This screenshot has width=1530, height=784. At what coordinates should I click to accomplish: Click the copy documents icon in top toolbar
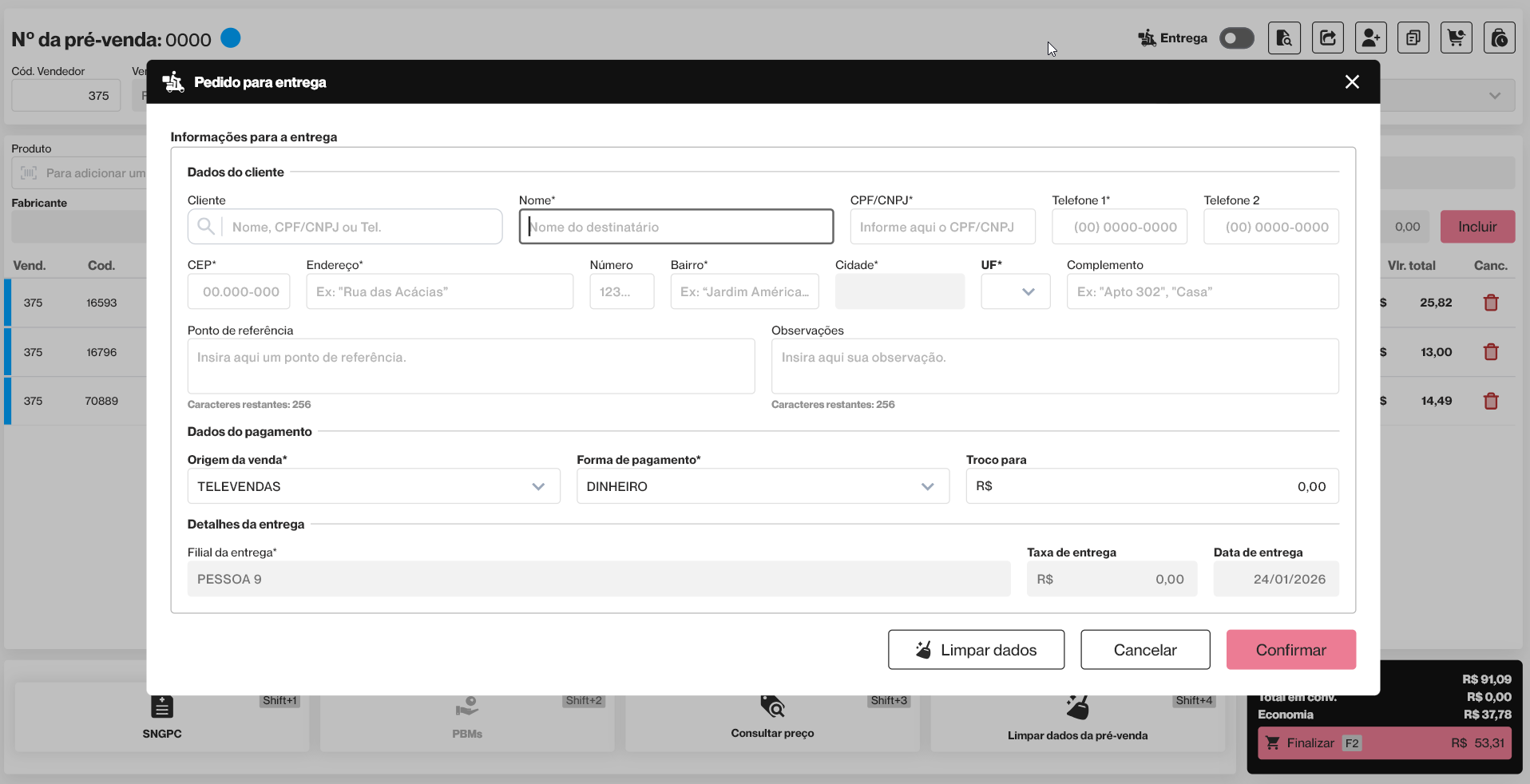click(1413, 38)
